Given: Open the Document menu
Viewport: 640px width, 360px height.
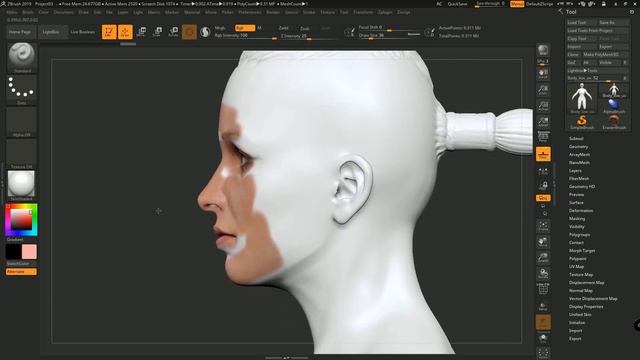Looking at the screenshot, I should [64, 12].
